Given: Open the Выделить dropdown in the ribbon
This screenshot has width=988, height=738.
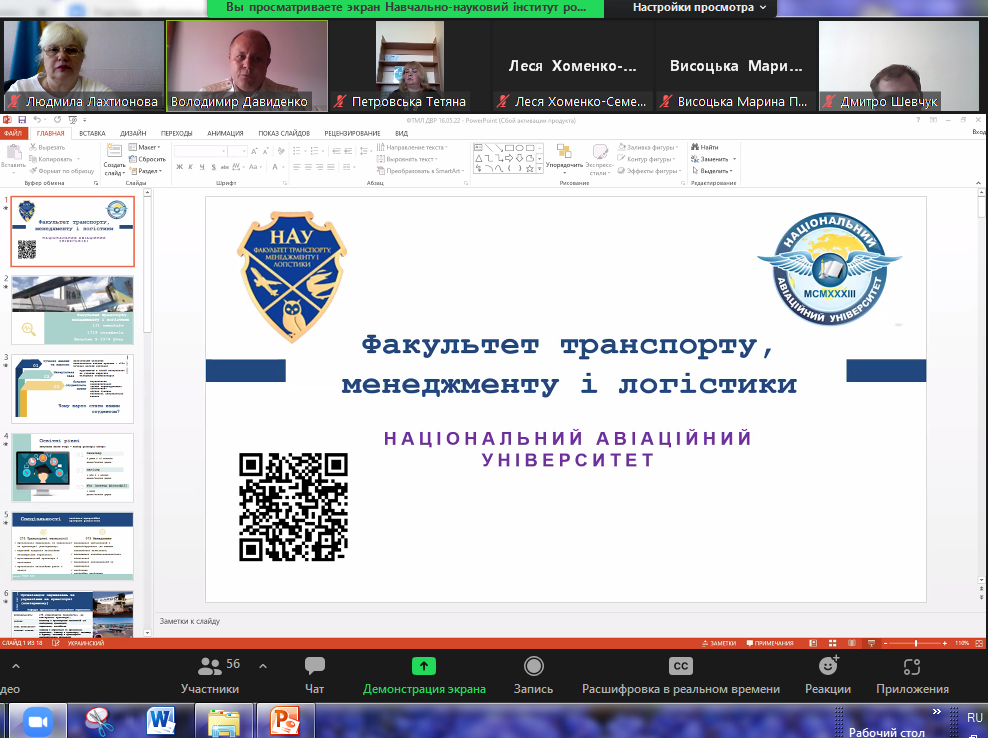Looking at the screenshot, I should point(714,171).
